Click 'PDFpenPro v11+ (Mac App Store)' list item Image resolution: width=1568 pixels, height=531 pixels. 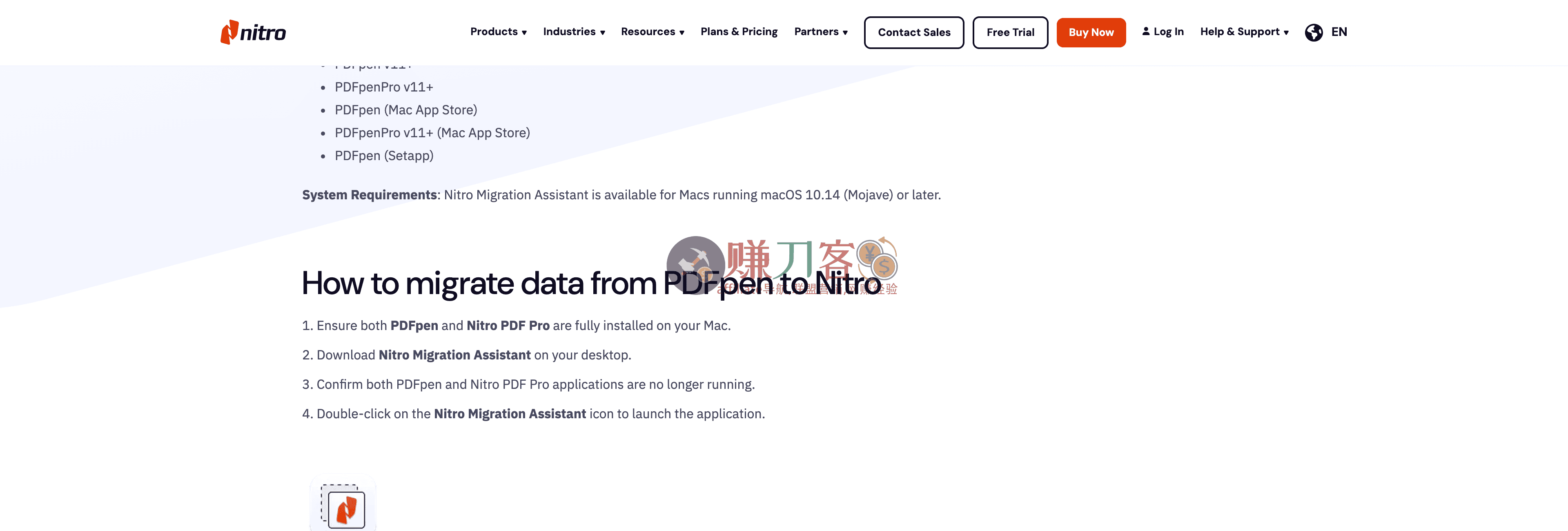[x=432, y=133]
